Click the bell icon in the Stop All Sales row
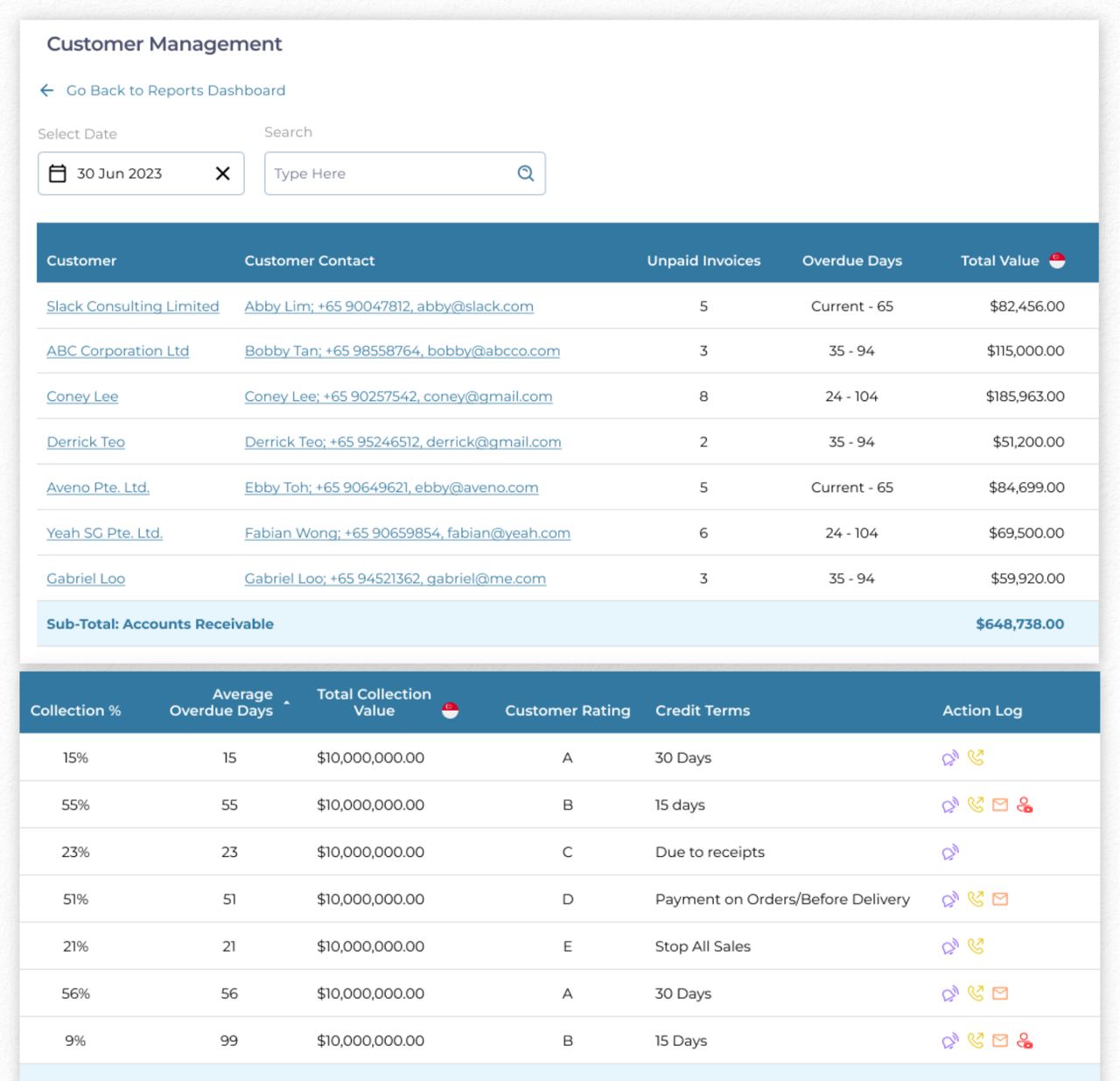This screenshot has width=1120, height=1081. (950, 947)
